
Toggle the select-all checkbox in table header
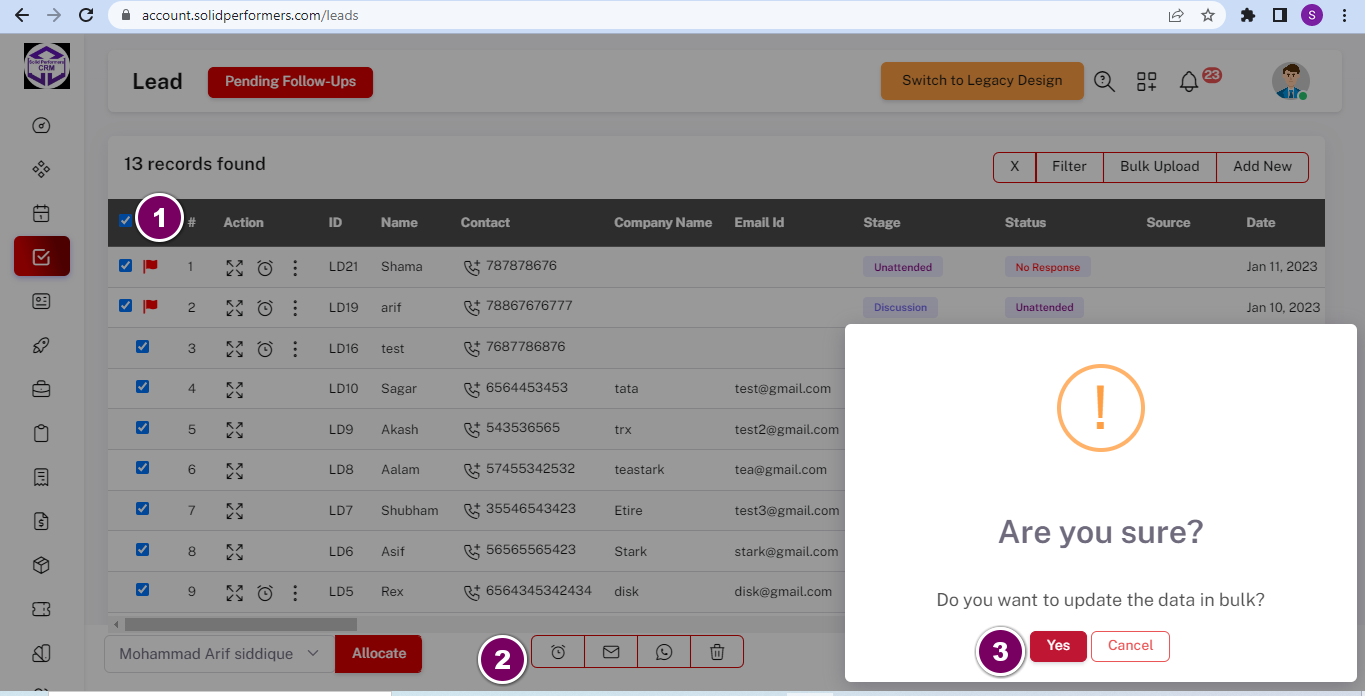click(125, 221)
